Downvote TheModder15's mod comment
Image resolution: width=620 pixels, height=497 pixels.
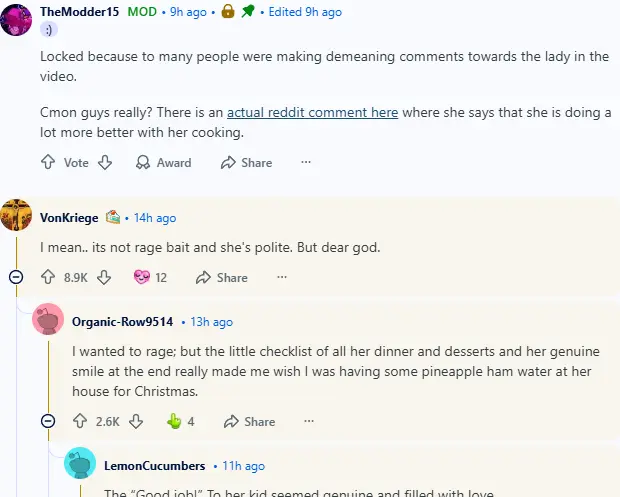pyautogui.click(x=105, y=162)
